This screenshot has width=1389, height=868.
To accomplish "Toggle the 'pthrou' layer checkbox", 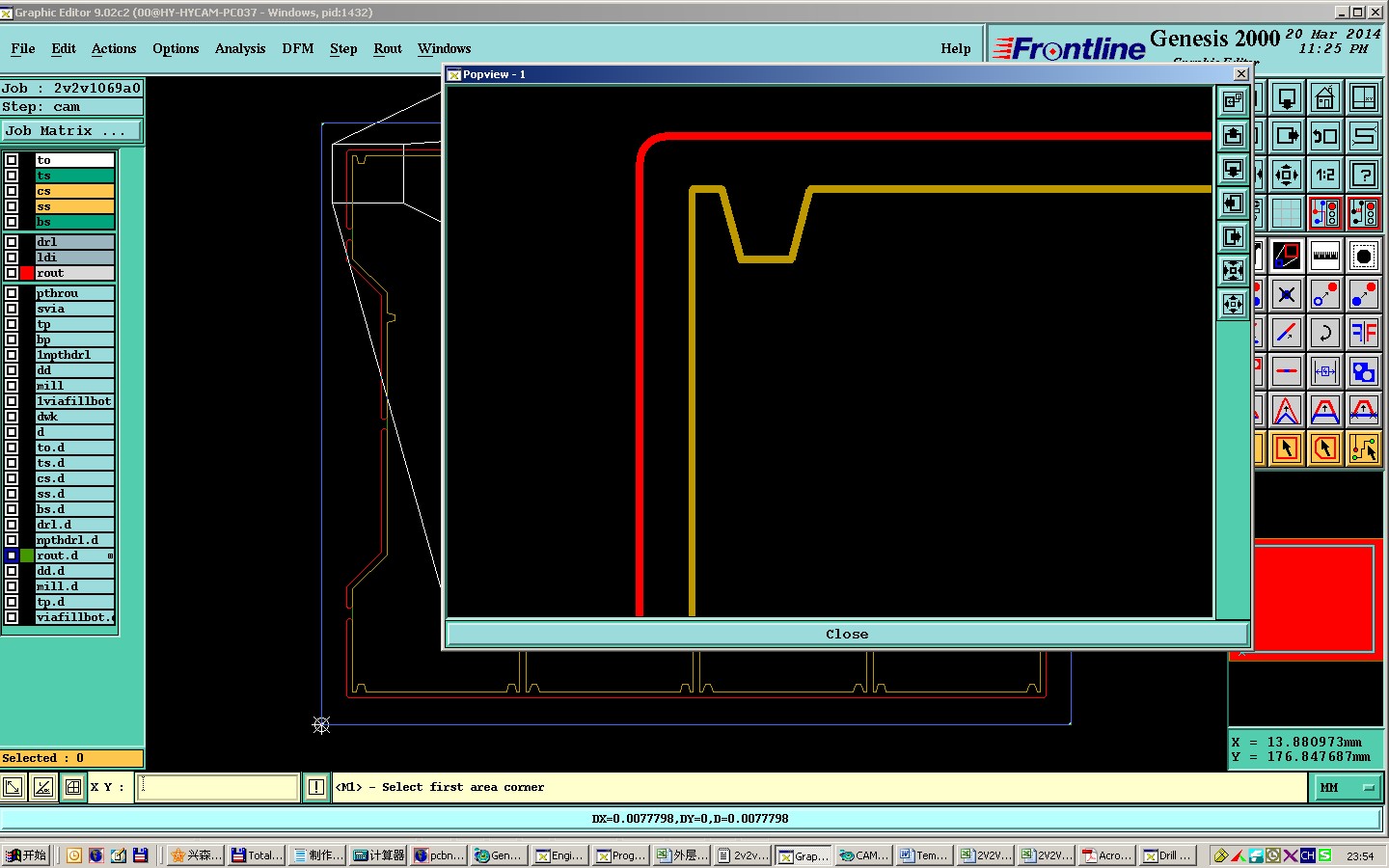I will point(12,293).
